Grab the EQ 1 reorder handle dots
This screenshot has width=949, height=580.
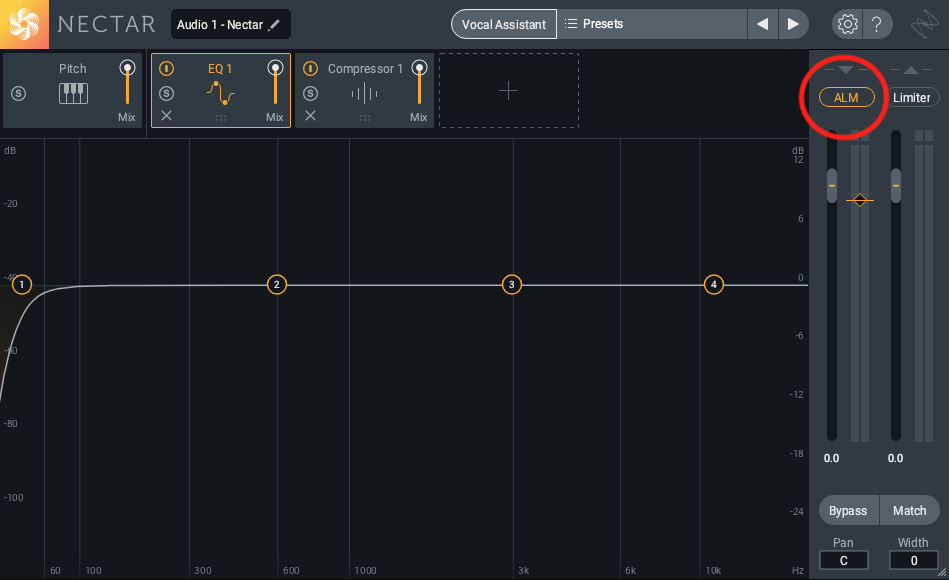pyautogui.click(x=221, y=118)
